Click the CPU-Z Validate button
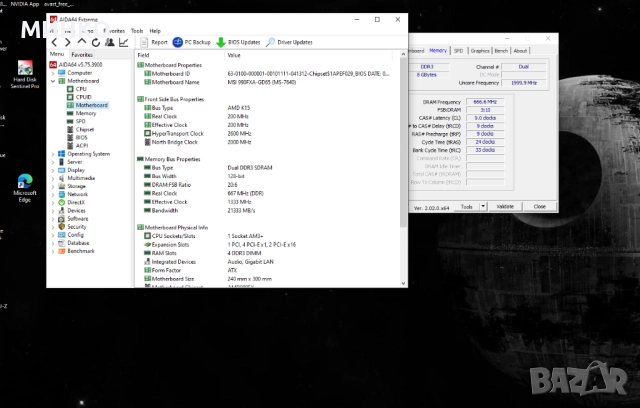Screen dimensions: 640x408 [505, 206]
